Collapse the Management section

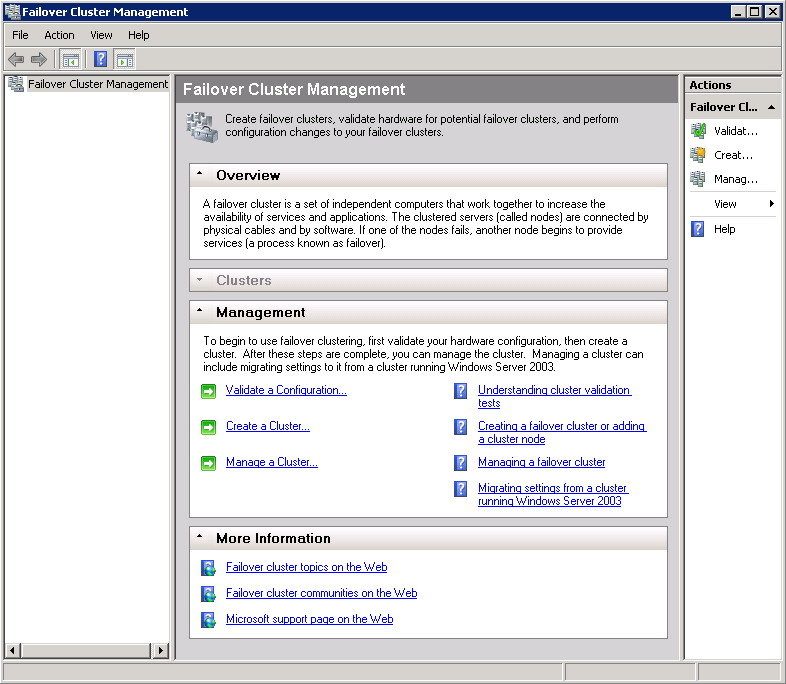point(200,311)
